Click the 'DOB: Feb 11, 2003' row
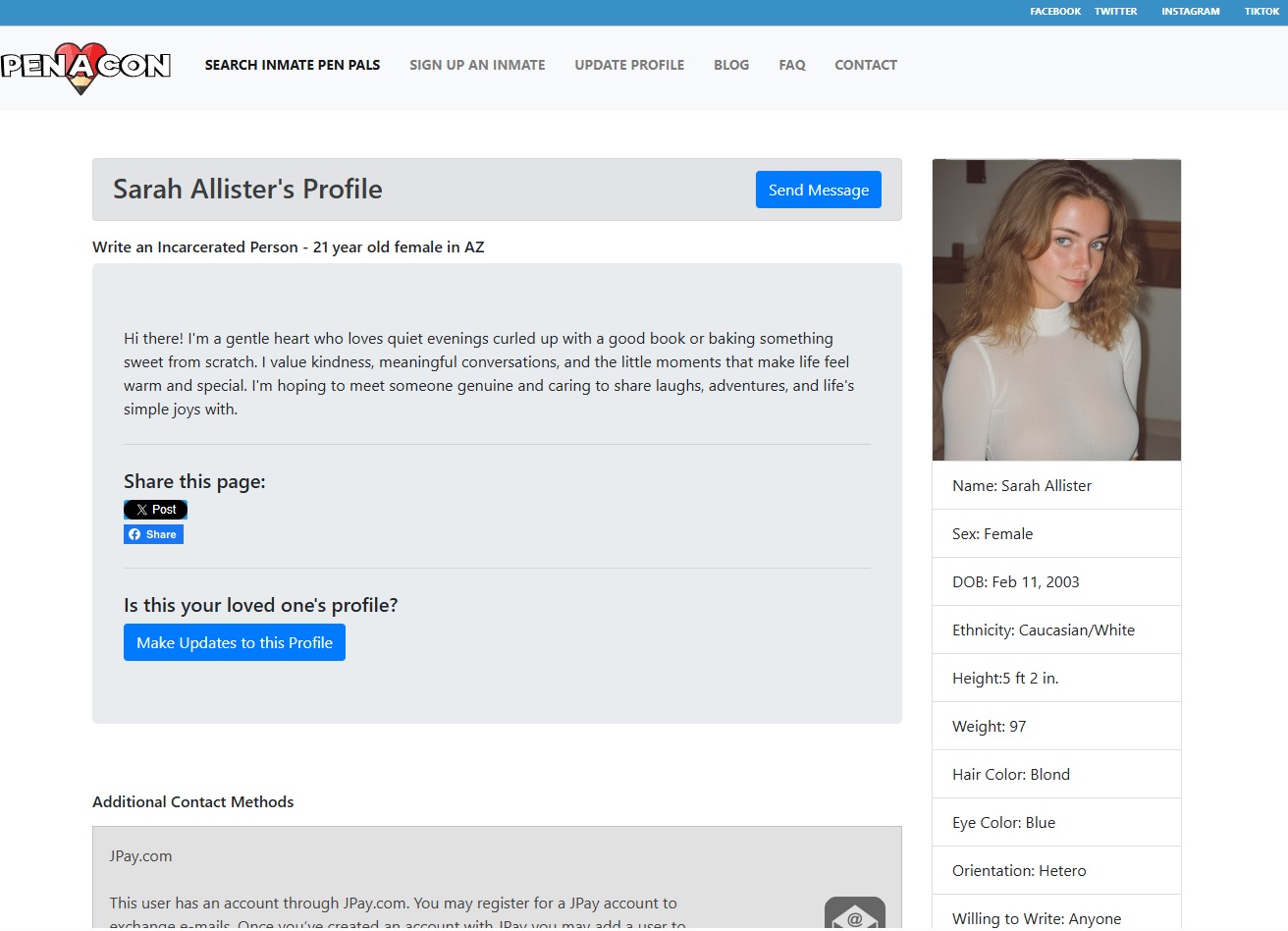 coord(1056,581)
